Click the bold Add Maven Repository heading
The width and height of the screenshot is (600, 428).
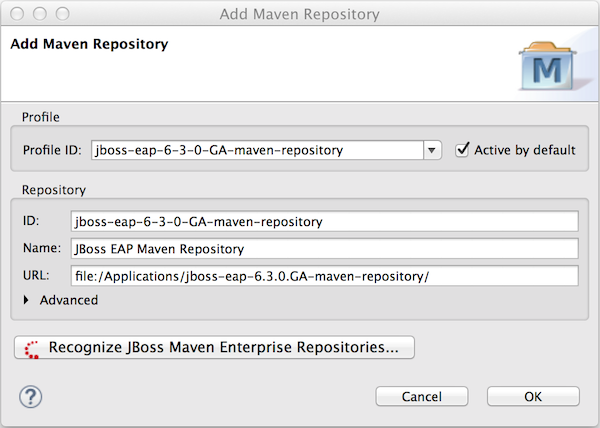pos(88,44)
